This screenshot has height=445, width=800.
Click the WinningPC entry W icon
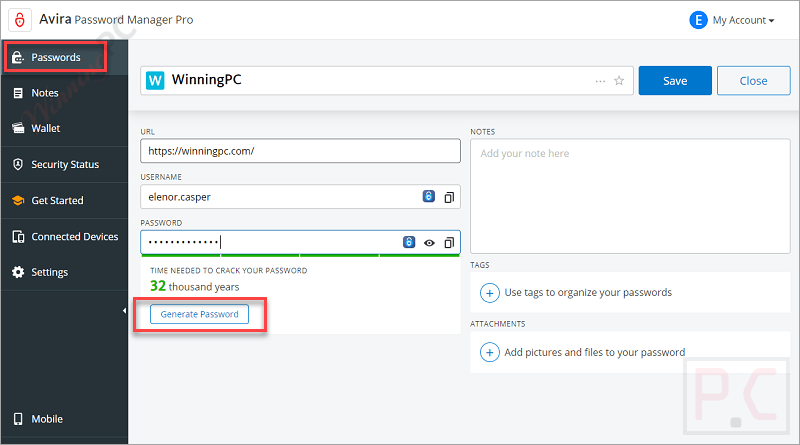pyautogui.click(x=155, y=81)
